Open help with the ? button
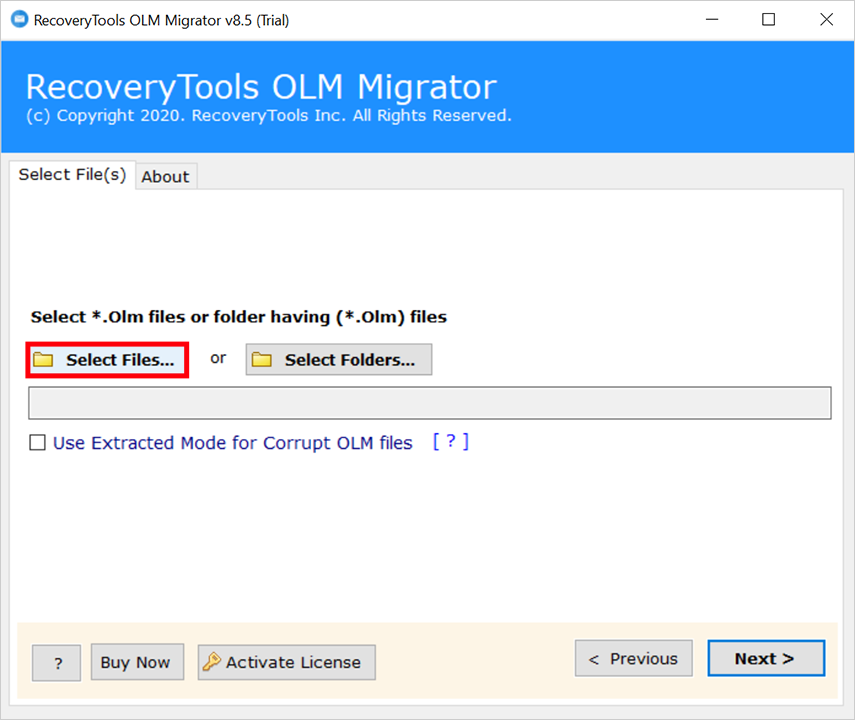This screenshot has height=720, width=855. [57, 663]
